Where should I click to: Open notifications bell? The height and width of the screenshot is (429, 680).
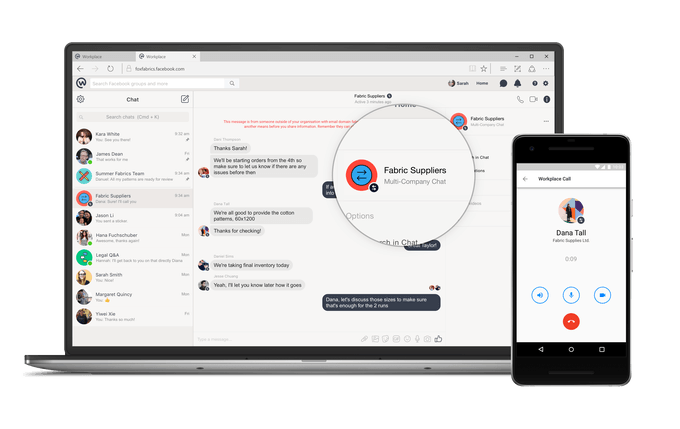[x=517, y=83]
